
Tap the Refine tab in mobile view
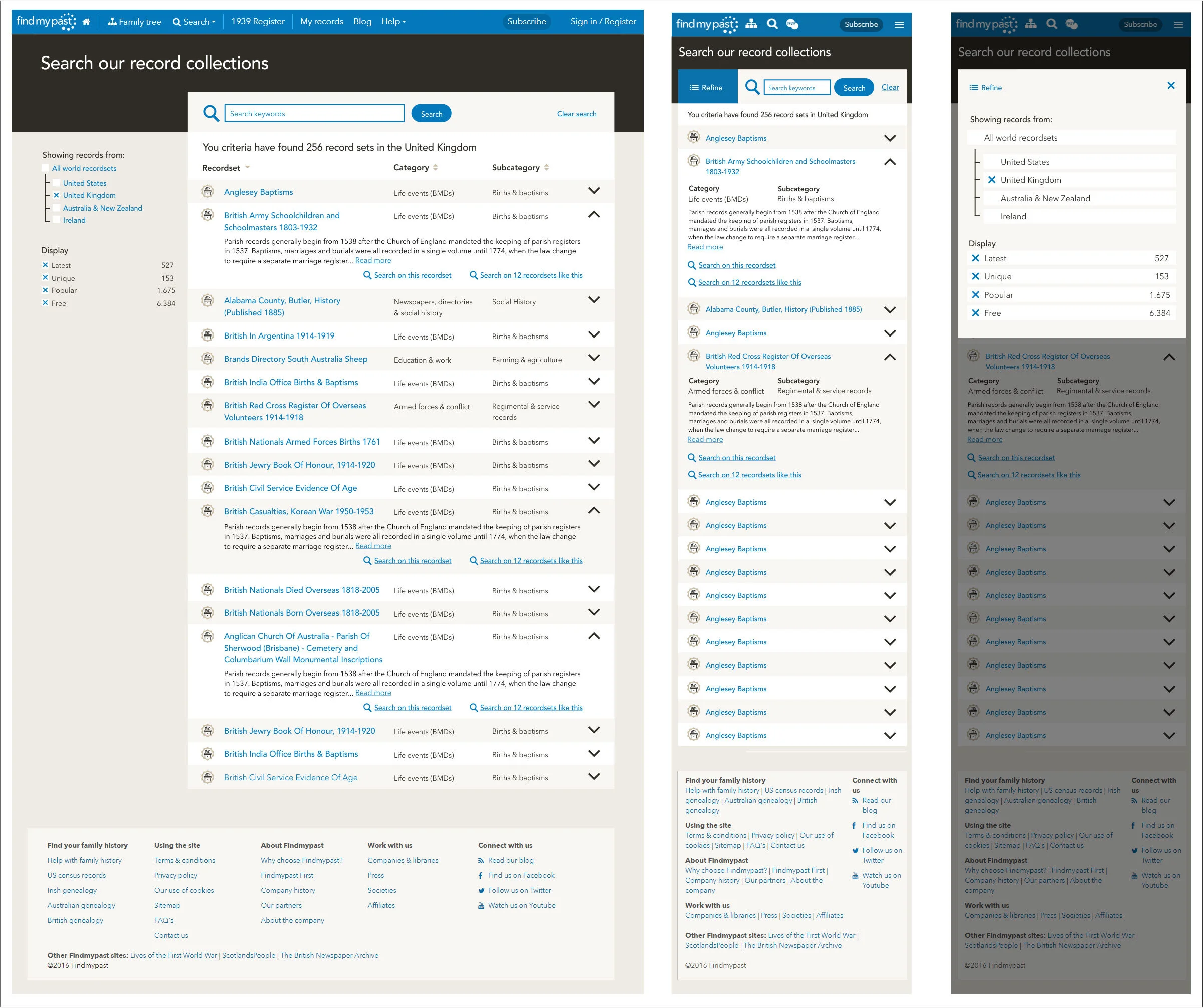[707, 88]
